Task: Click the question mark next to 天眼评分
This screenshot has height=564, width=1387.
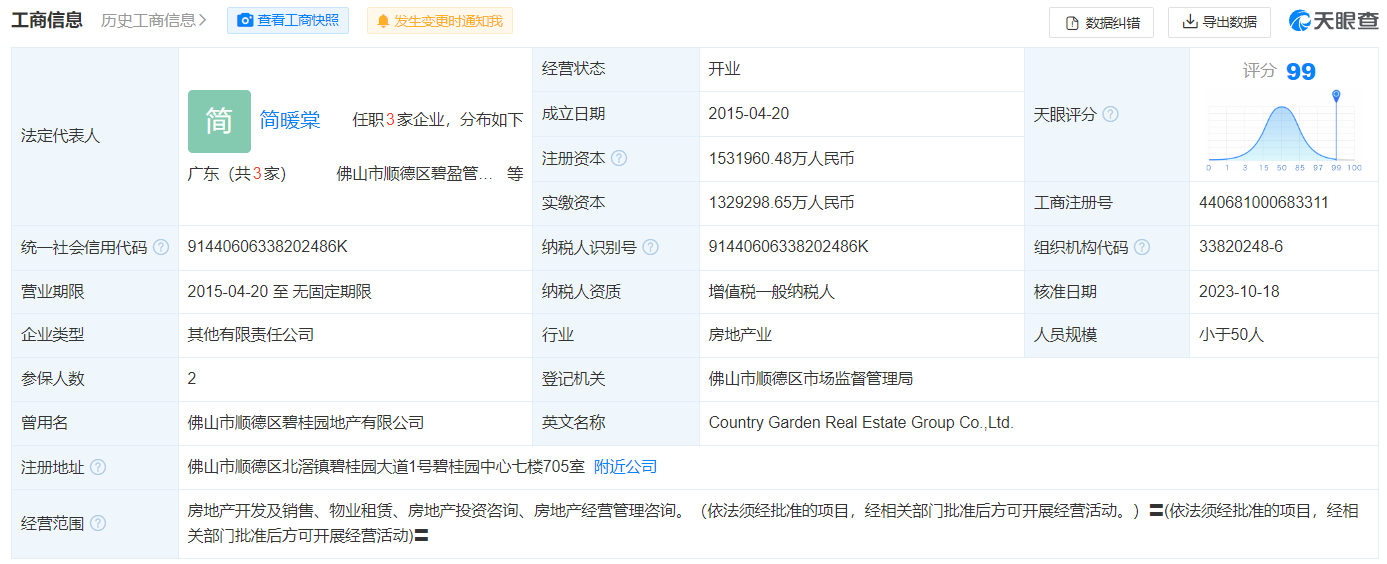Action: tap(1110, 114)
